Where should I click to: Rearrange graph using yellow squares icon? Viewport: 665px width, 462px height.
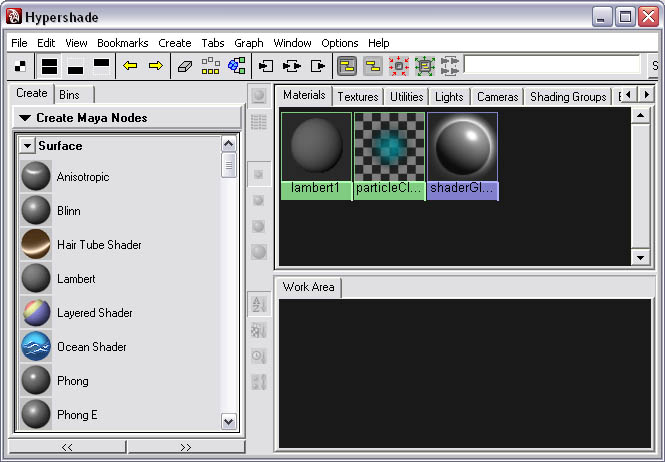[211, 66]
